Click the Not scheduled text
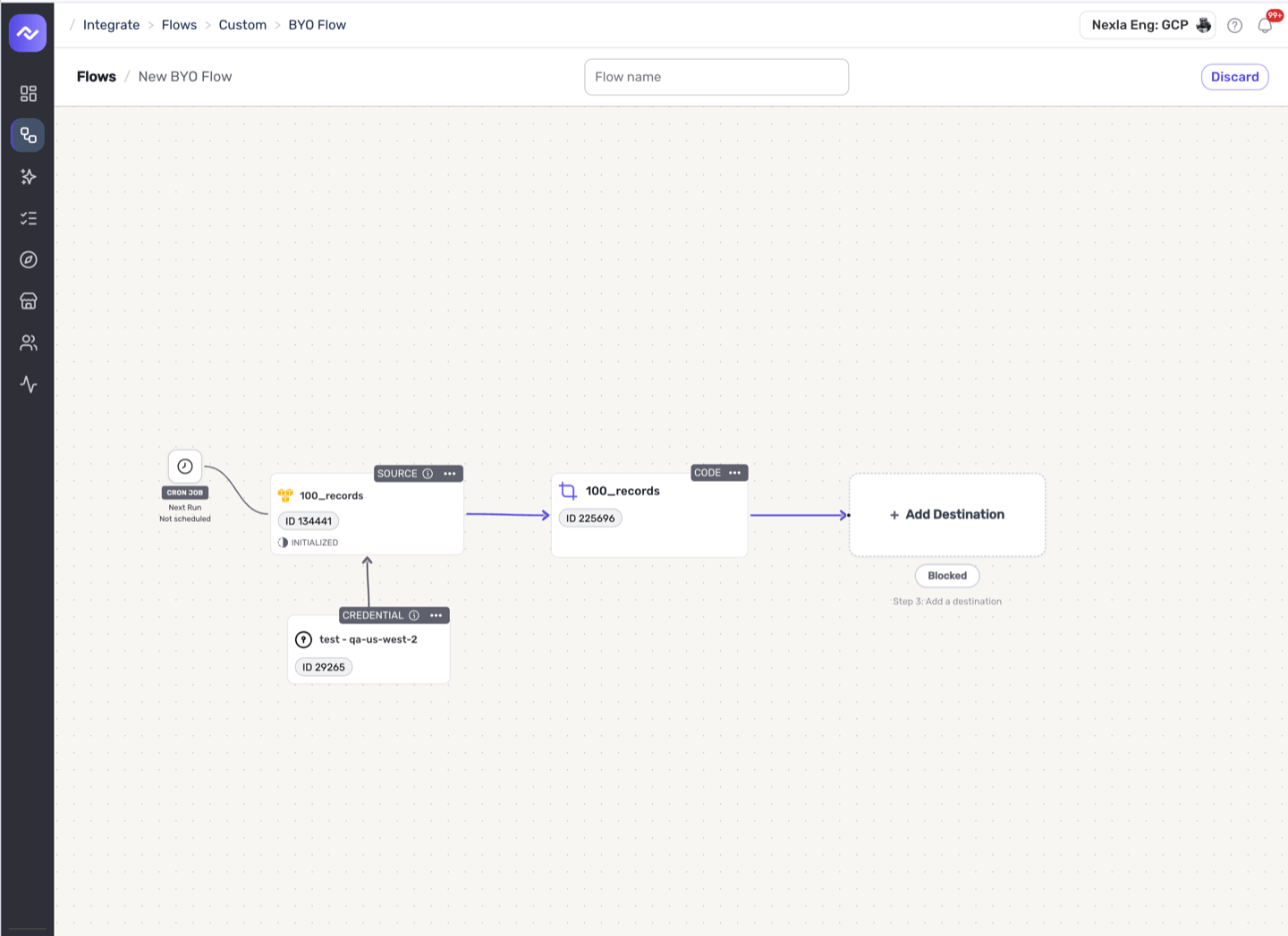The image size is (1288, 936). point(185,519)
